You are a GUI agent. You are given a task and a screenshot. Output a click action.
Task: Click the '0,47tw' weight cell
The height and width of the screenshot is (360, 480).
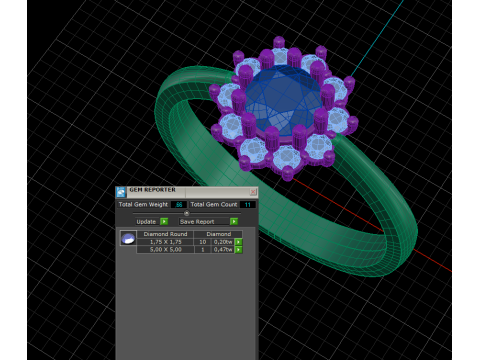point(223,250)
